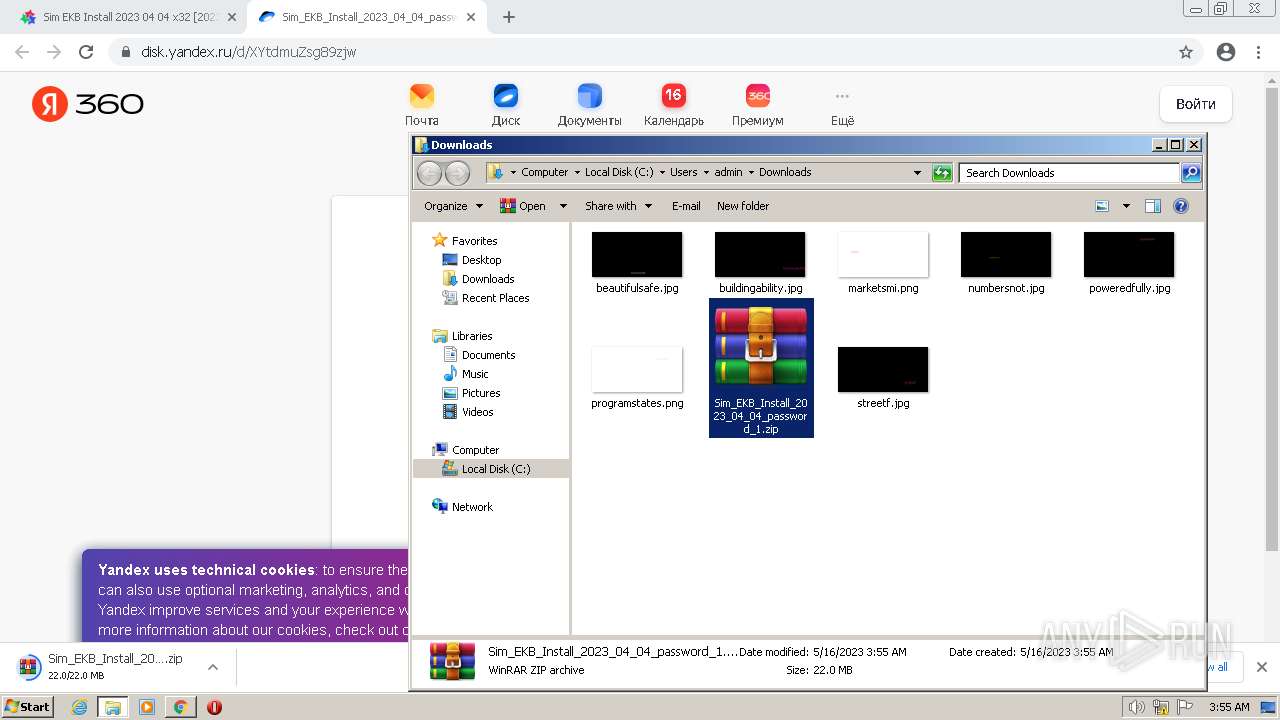Select Favorites in navigation pane
The width and height of the screenshot is (1280, 720).
tap(465, 241)
